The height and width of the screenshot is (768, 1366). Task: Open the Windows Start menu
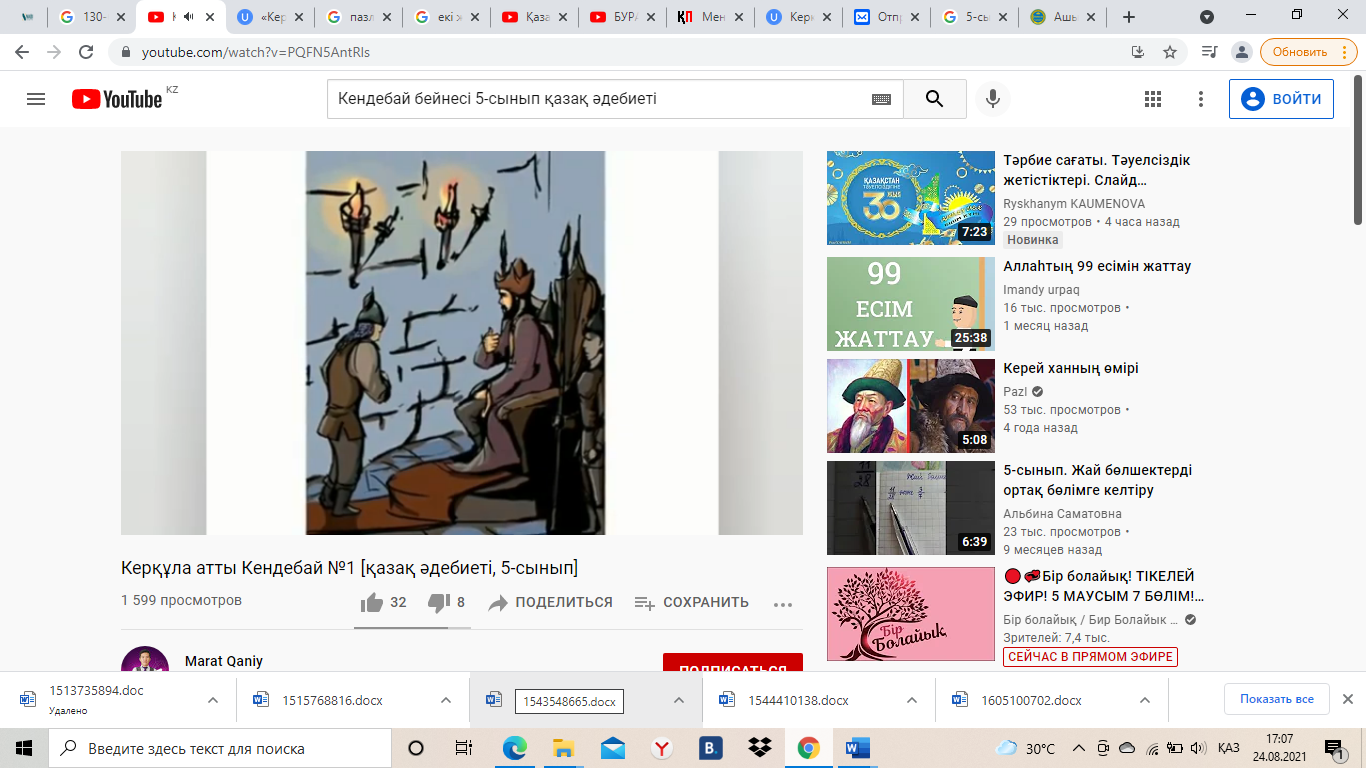24,748
